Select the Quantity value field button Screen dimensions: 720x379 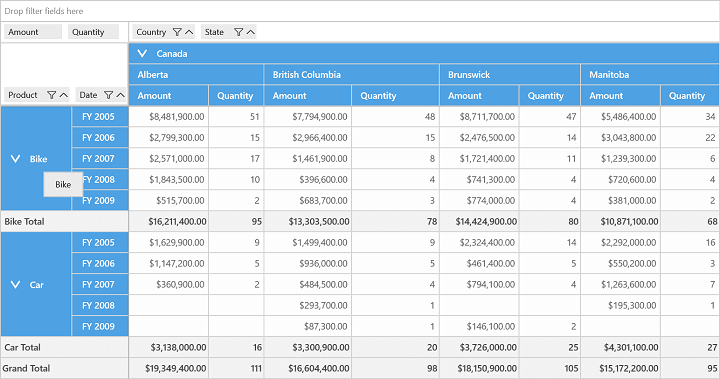pyautogui.click(x=94, y=32)
